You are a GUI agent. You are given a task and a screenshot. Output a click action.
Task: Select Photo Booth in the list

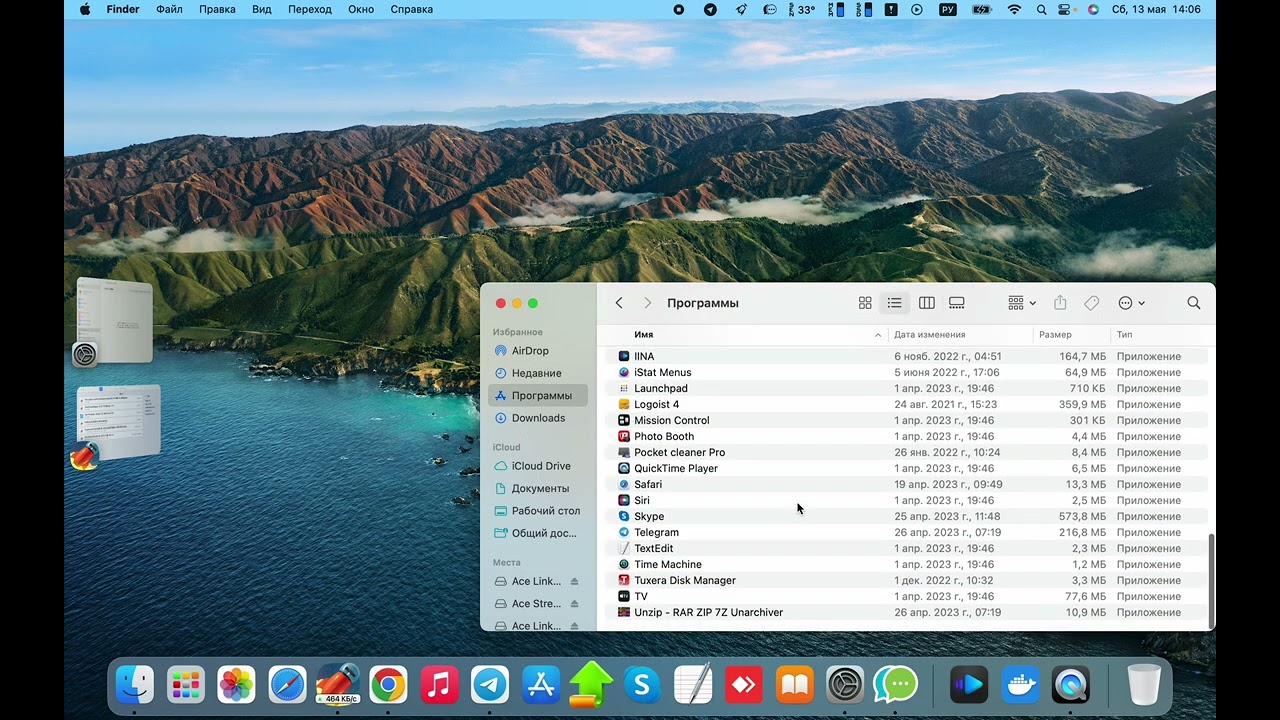[906, 436]
